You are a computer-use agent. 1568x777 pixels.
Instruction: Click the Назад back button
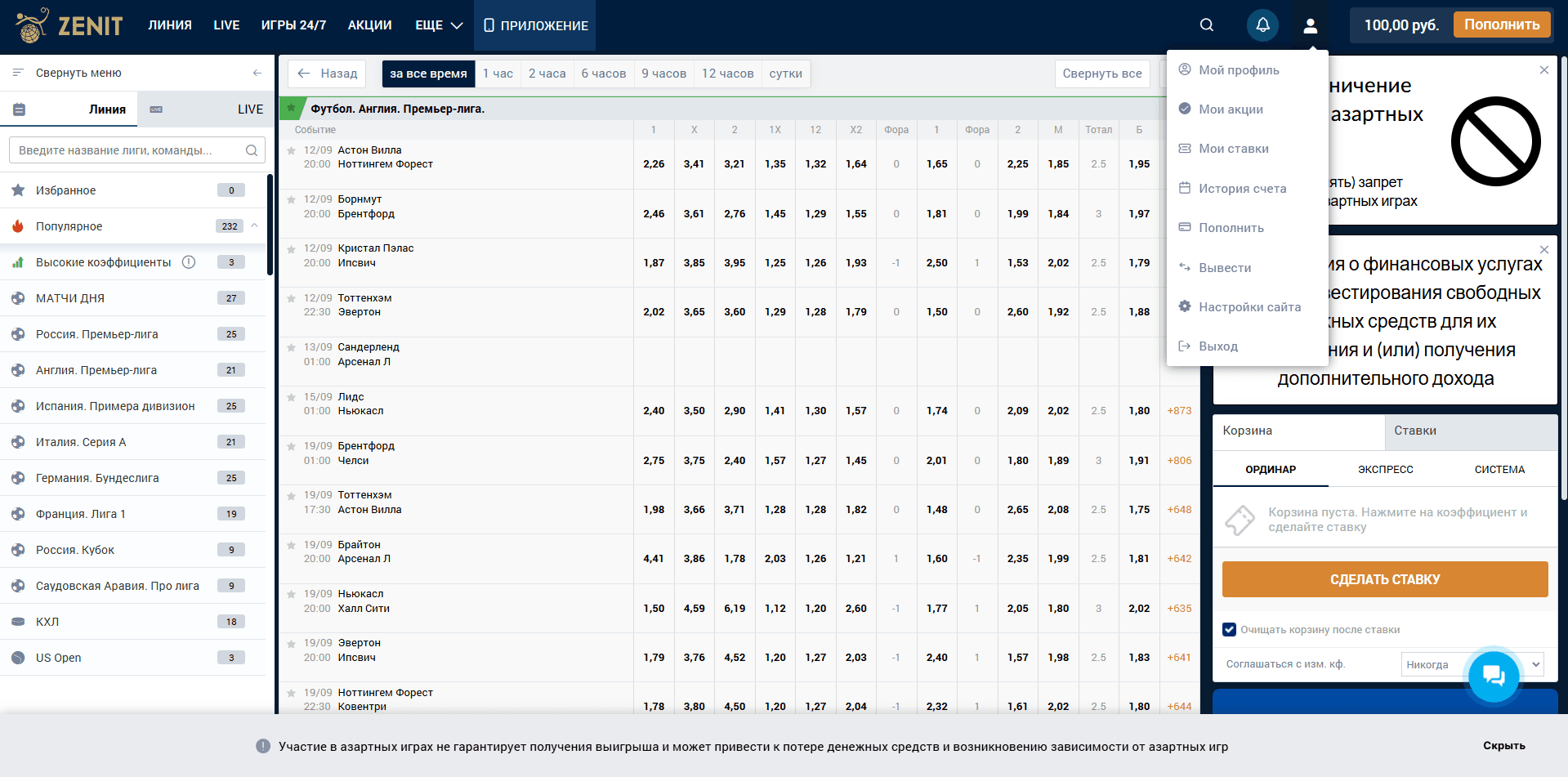tap(327, 74)
